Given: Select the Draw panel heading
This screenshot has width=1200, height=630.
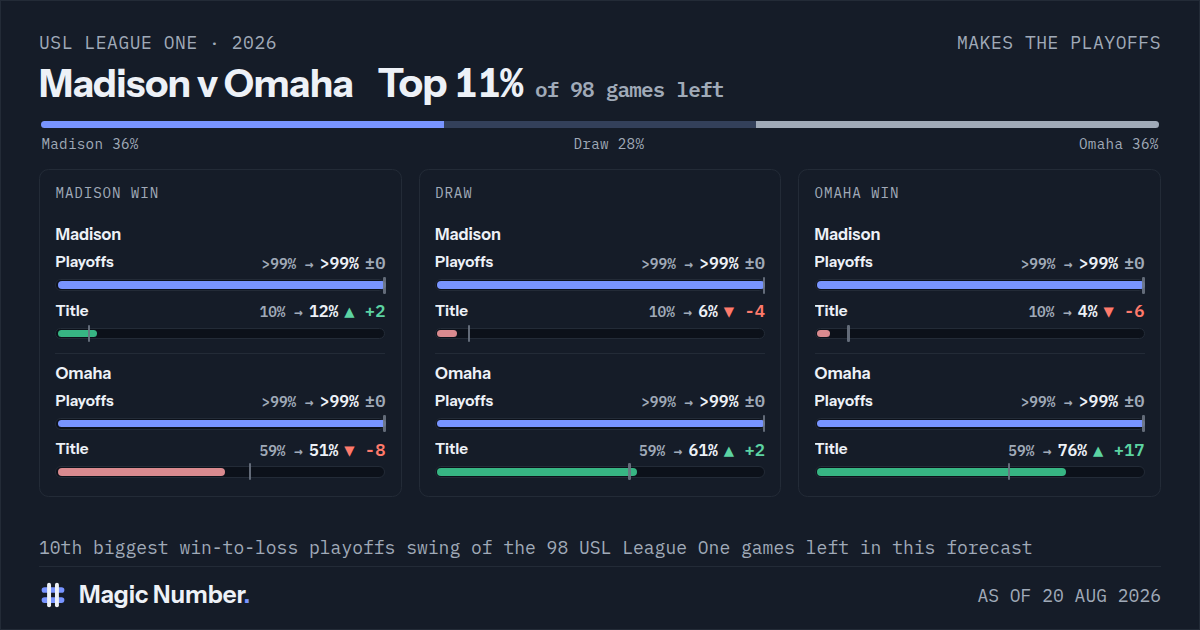Looking at the screenshot, I should coord(454,193).
